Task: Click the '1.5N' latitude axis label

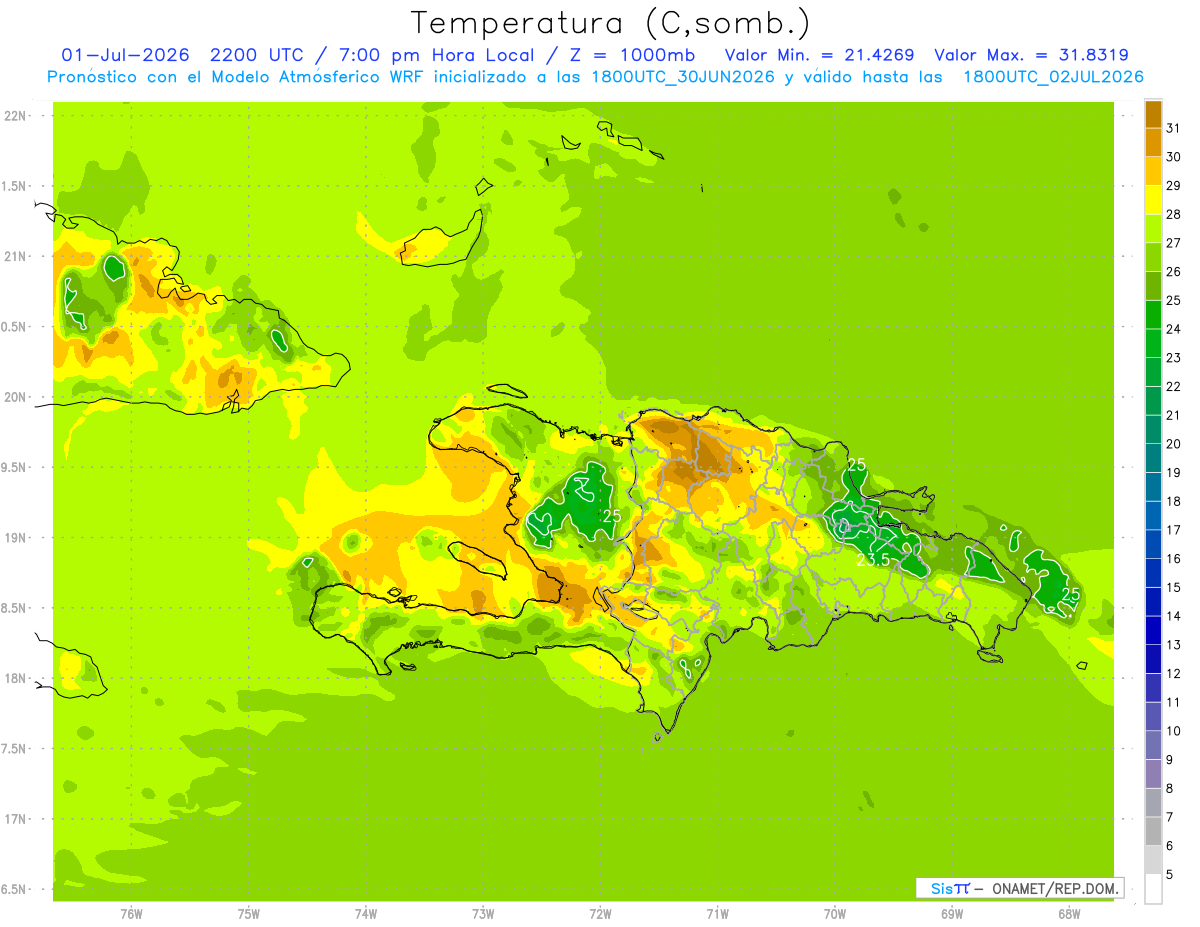Action: 15,186
